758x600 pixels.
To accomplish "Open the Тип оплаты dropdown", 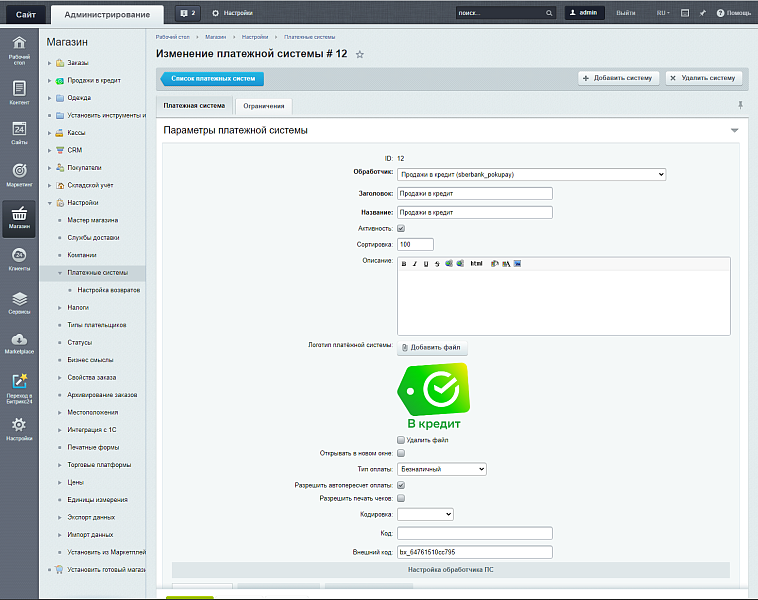I will (x=441, y=469).
